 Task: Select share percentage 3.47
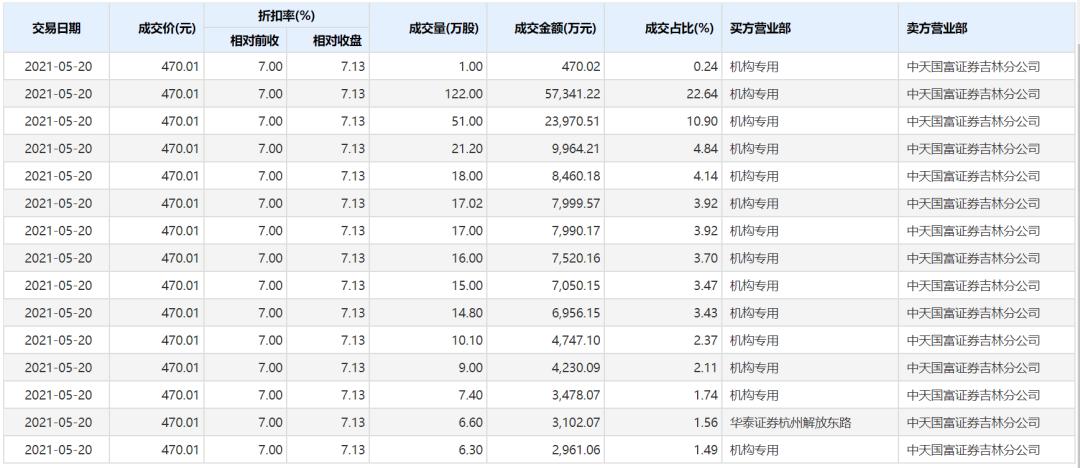point(705,285)
